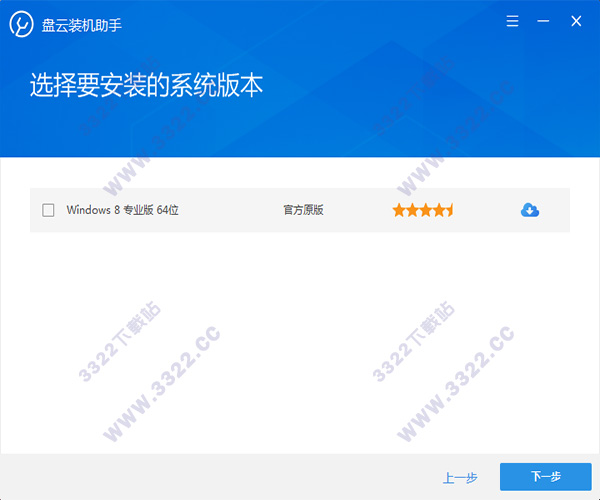Minimize the 盘云装机助手 window

543,21
